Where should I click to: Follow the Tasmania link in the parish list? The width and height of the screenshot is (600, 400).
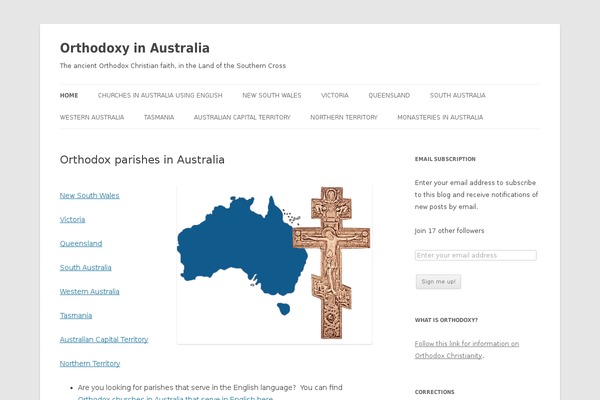point(76,316)
